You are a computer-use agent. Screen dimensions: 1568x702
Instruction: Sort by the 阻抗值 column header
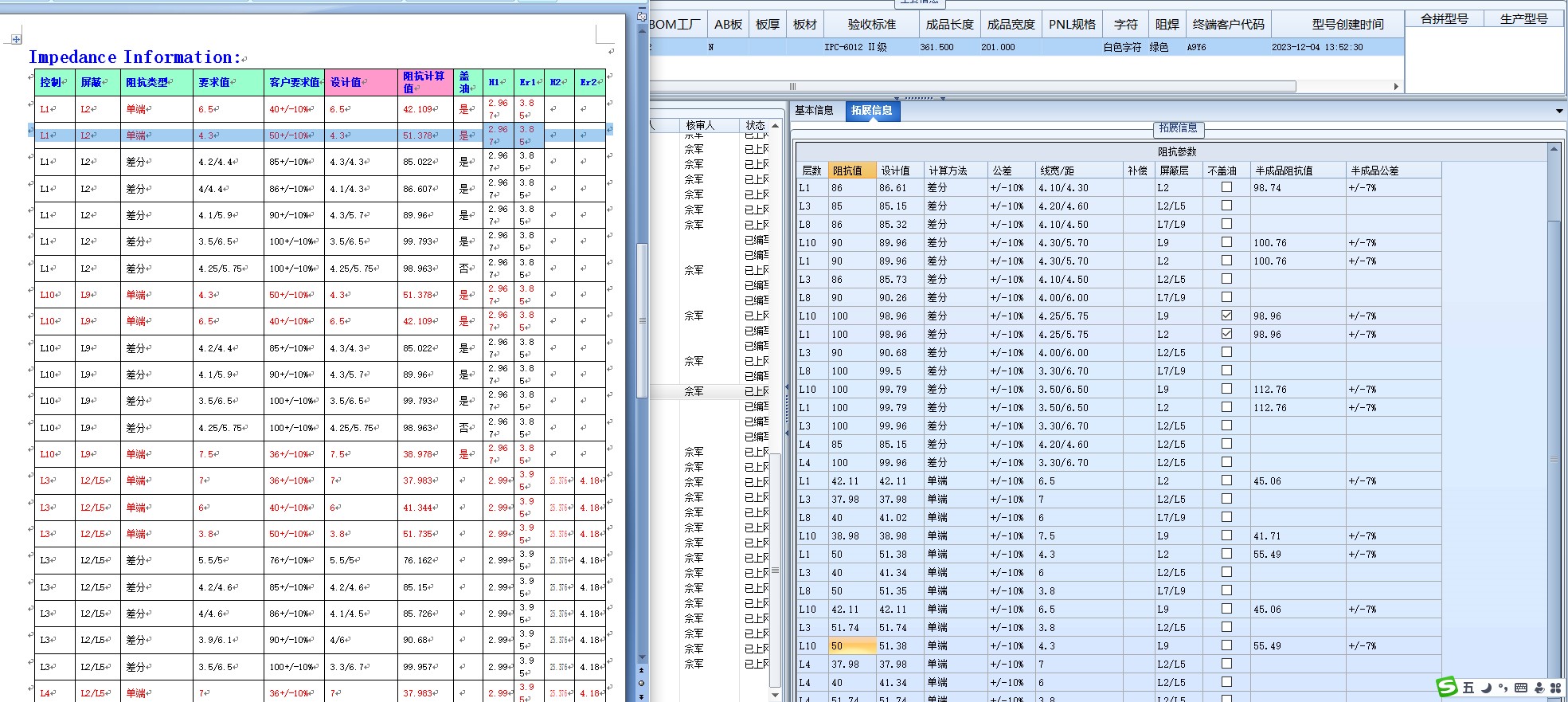851,171
